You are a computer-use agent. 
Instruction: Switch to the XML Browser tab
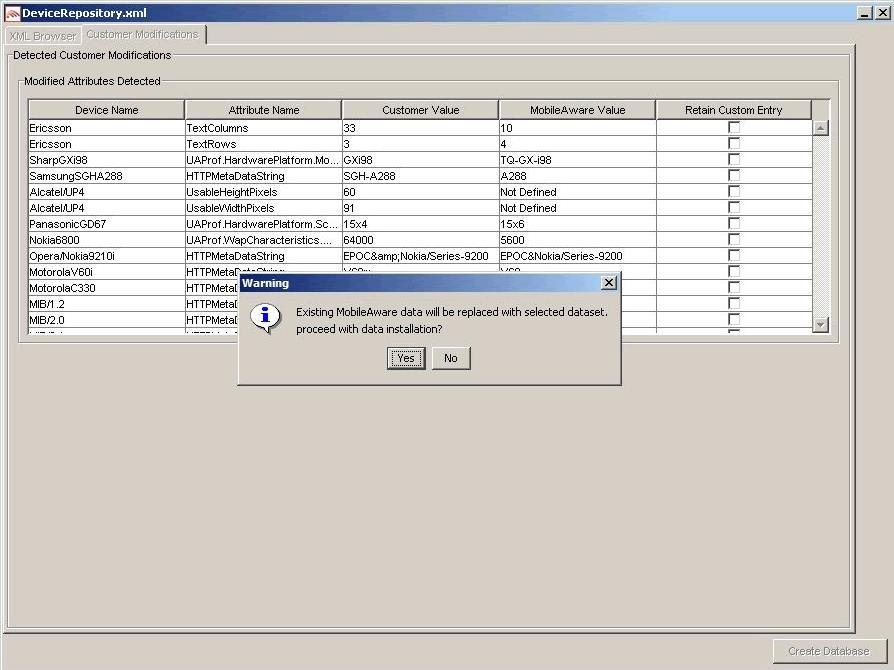43,36
